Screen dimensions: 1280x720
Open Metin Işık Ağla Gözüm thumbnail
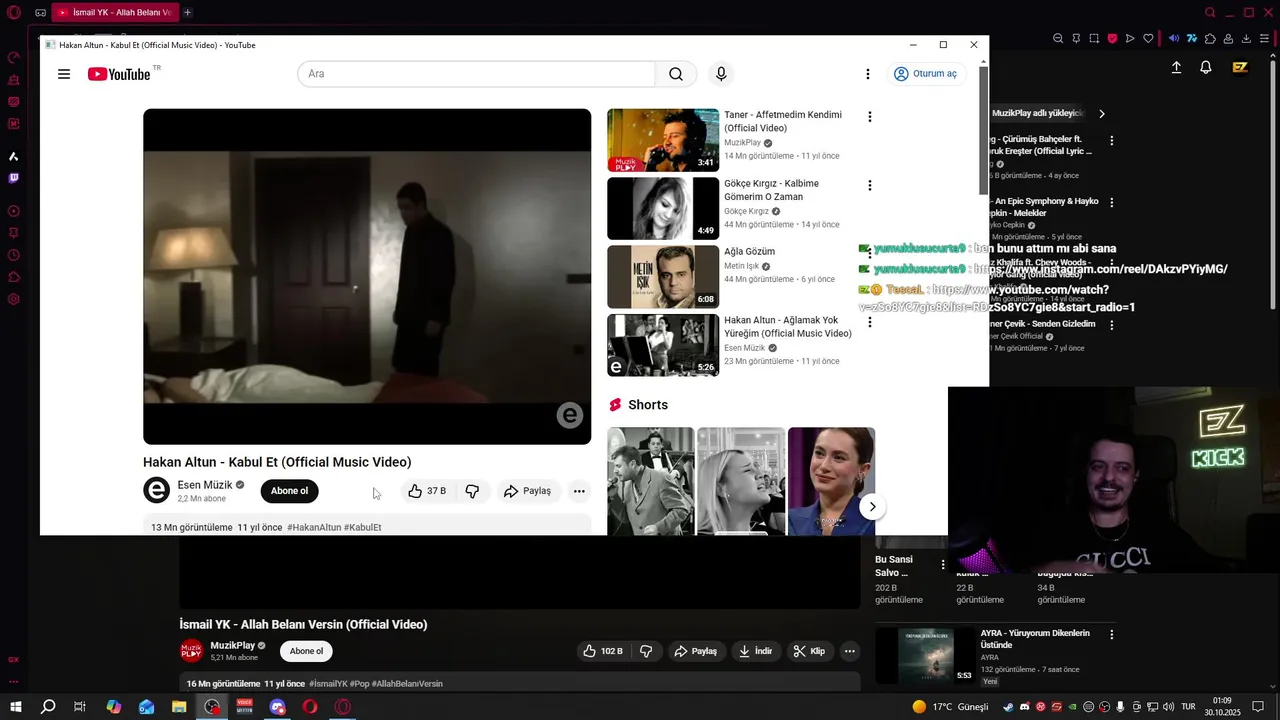[x=663, y=277]
